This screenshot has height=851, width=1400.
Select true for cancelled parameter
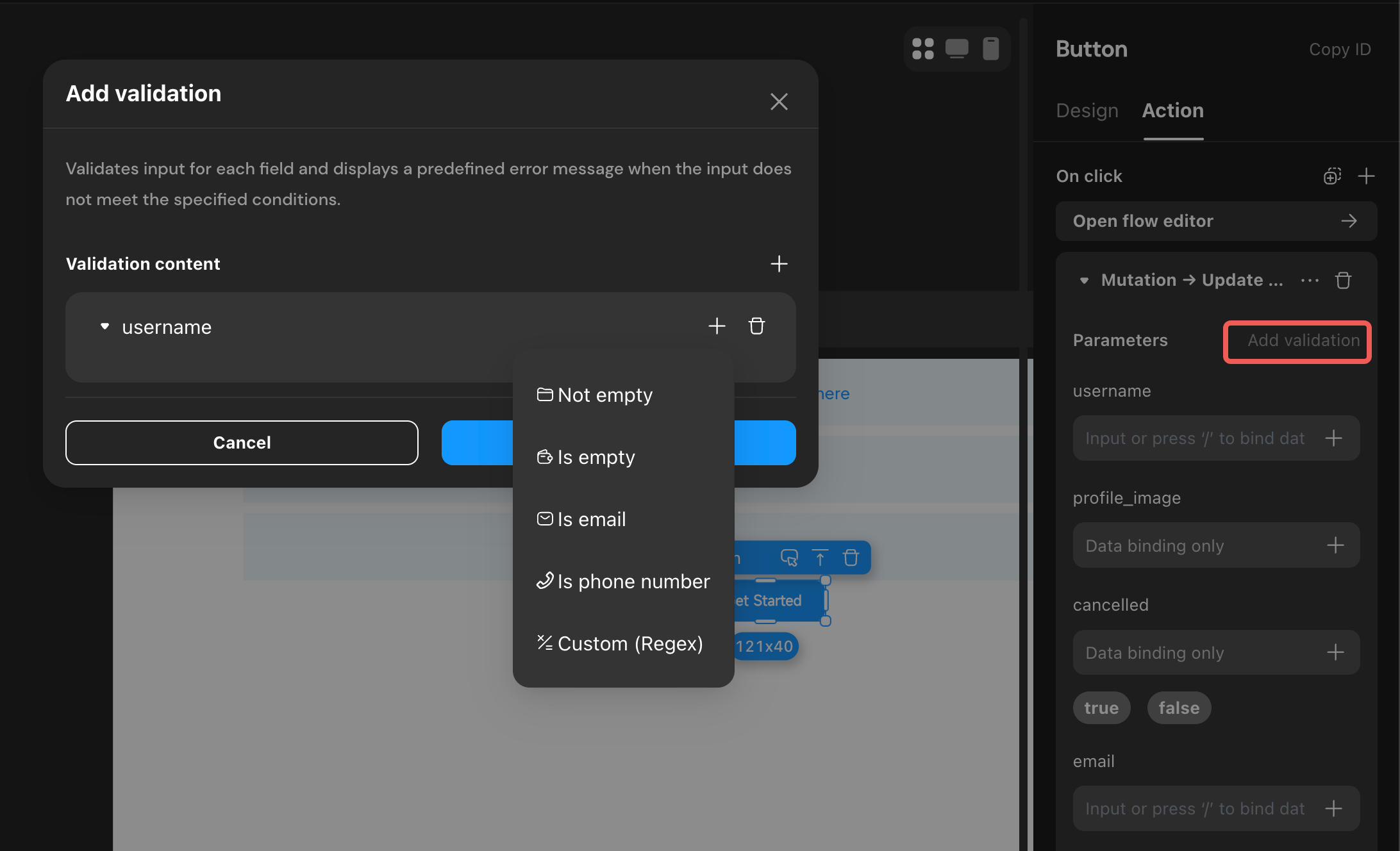(1101, 707)
